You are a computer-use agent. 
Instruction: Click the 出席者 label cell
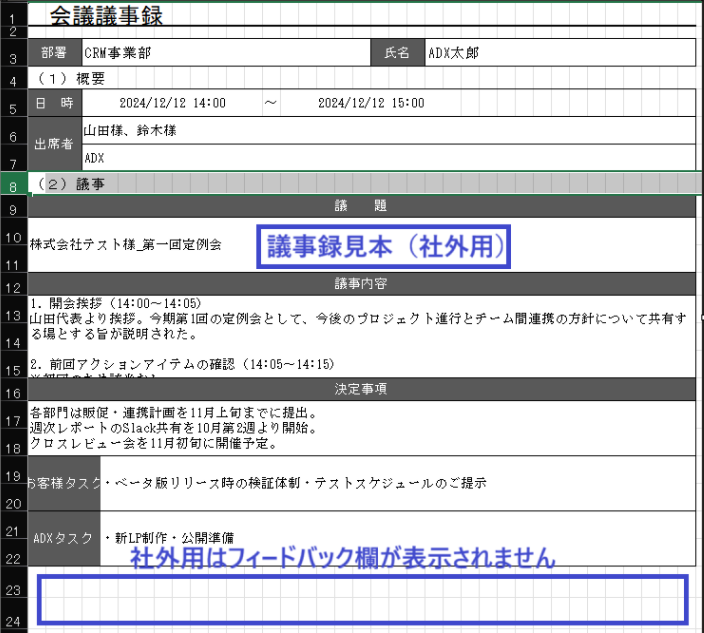click(54, 144)
